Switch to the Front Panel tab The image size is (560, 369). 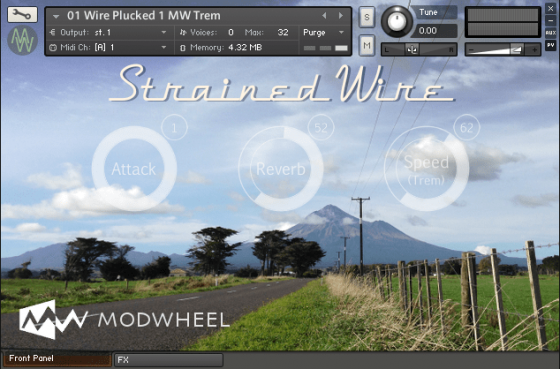(57, 359)
